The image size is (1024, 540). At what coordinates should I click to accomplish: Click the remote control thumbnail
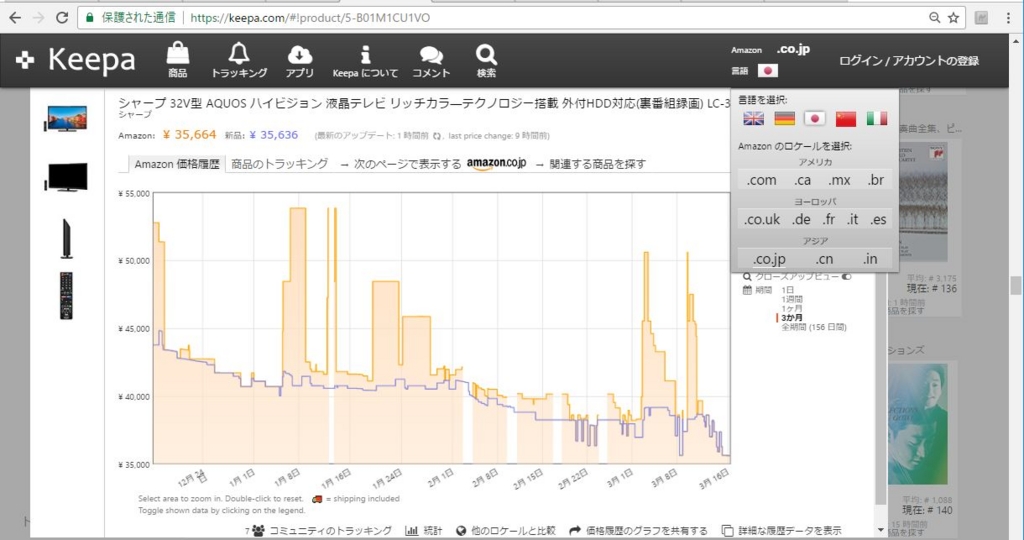(66, 295)
